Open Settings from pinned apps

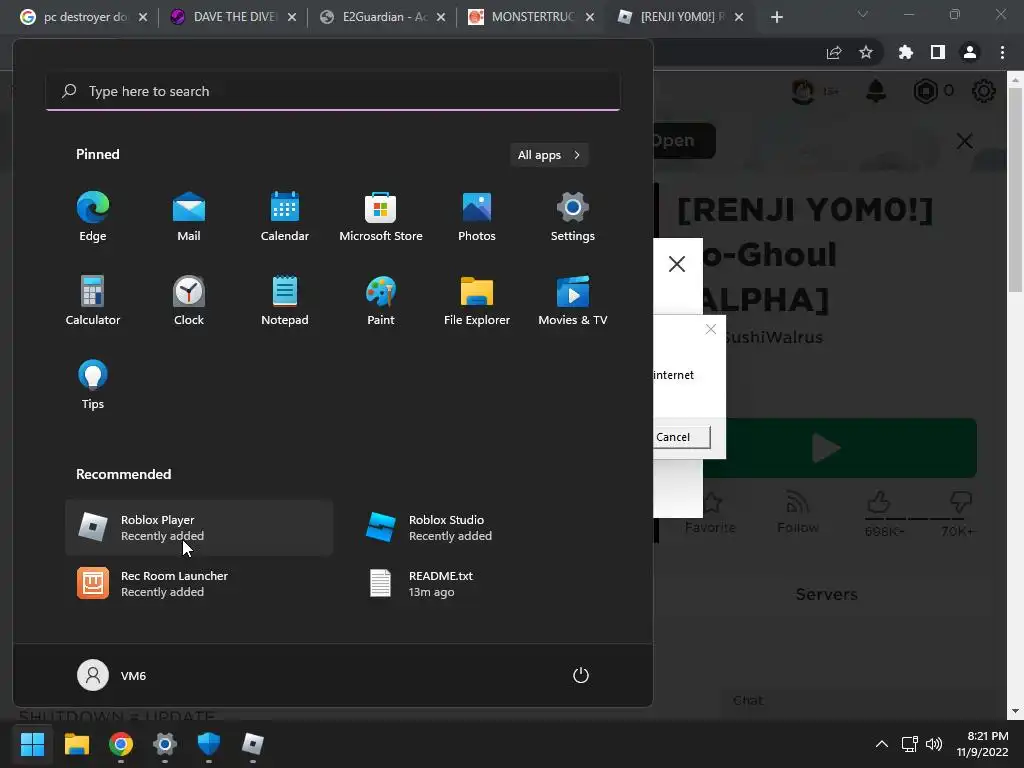[573, 217]
